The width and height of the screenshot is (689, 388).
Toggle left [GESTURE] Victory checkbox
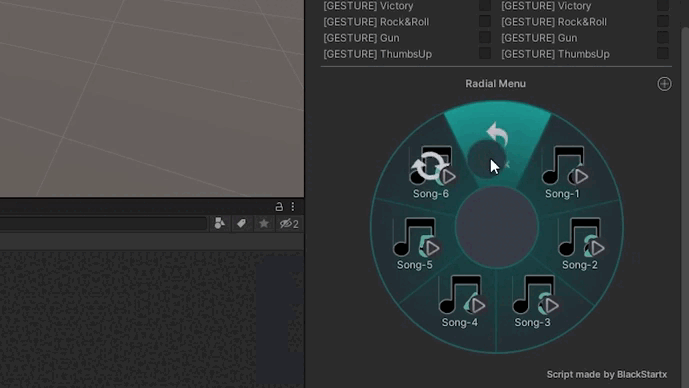pos(485,5)
